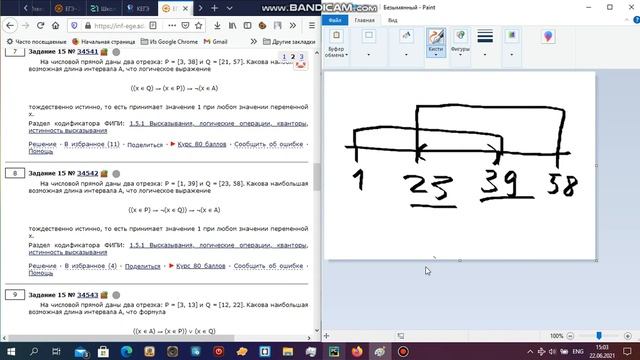Open Windows notification center
The width and height of the screenshot is (640, 360).
(x=627, y=351)
